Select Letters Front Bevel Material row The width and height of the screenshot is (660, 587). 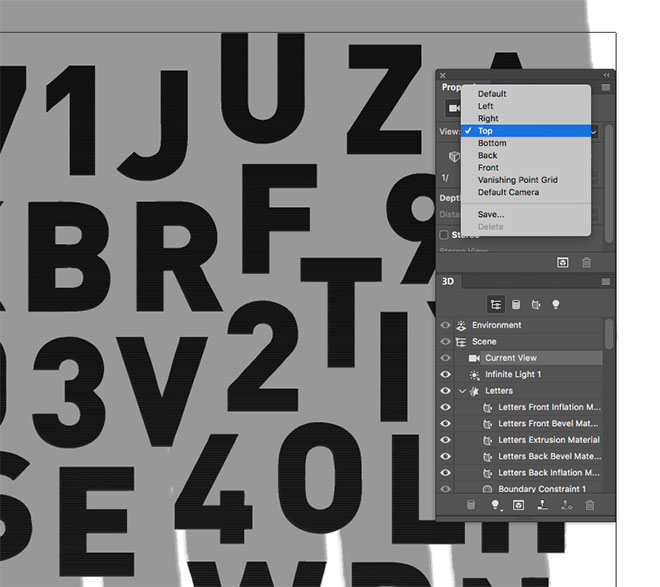click(x=529, y=423)
